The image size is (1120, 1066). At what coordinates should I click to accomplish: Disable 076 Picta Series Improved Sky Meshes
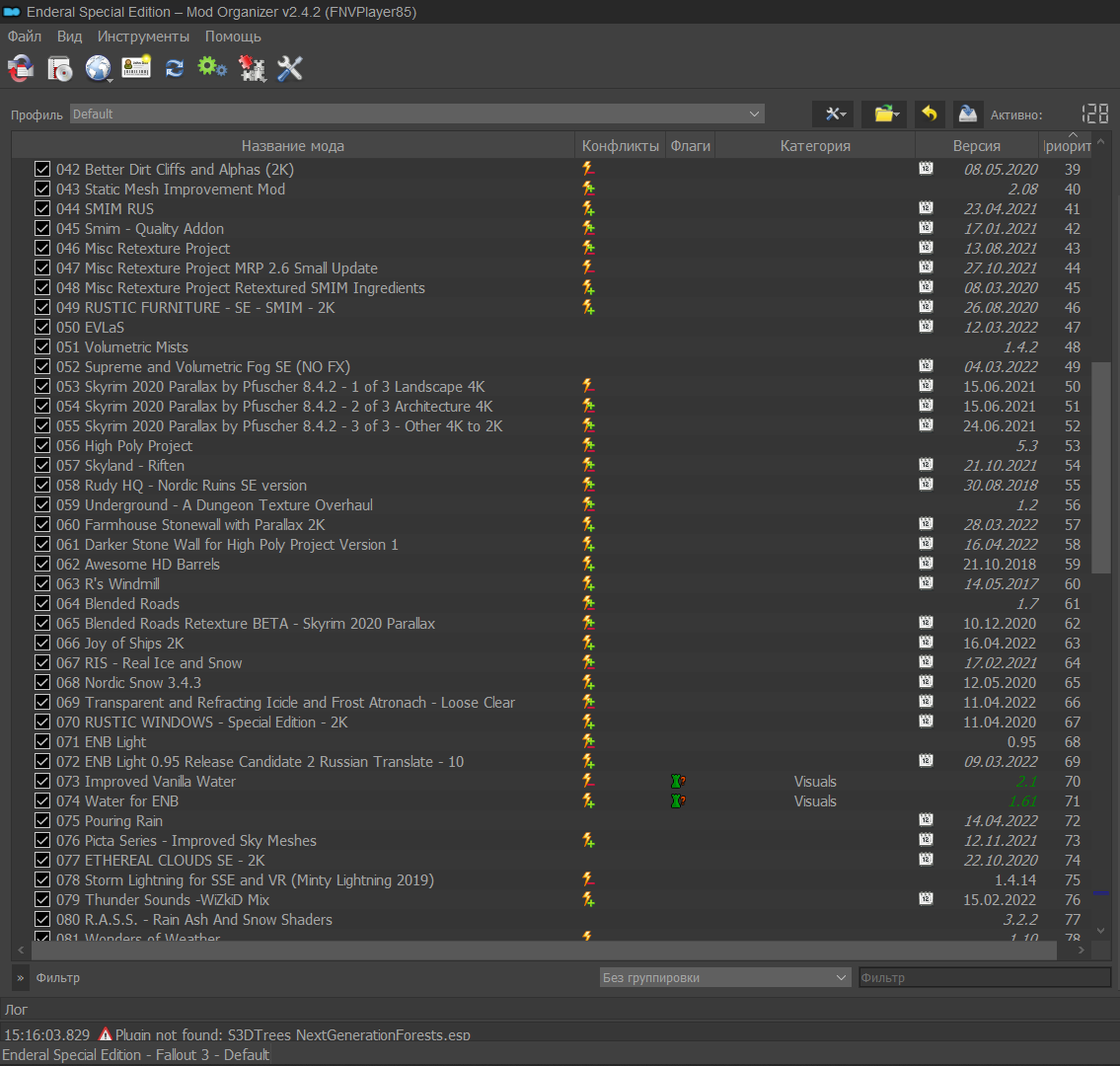tap(42, 841)
